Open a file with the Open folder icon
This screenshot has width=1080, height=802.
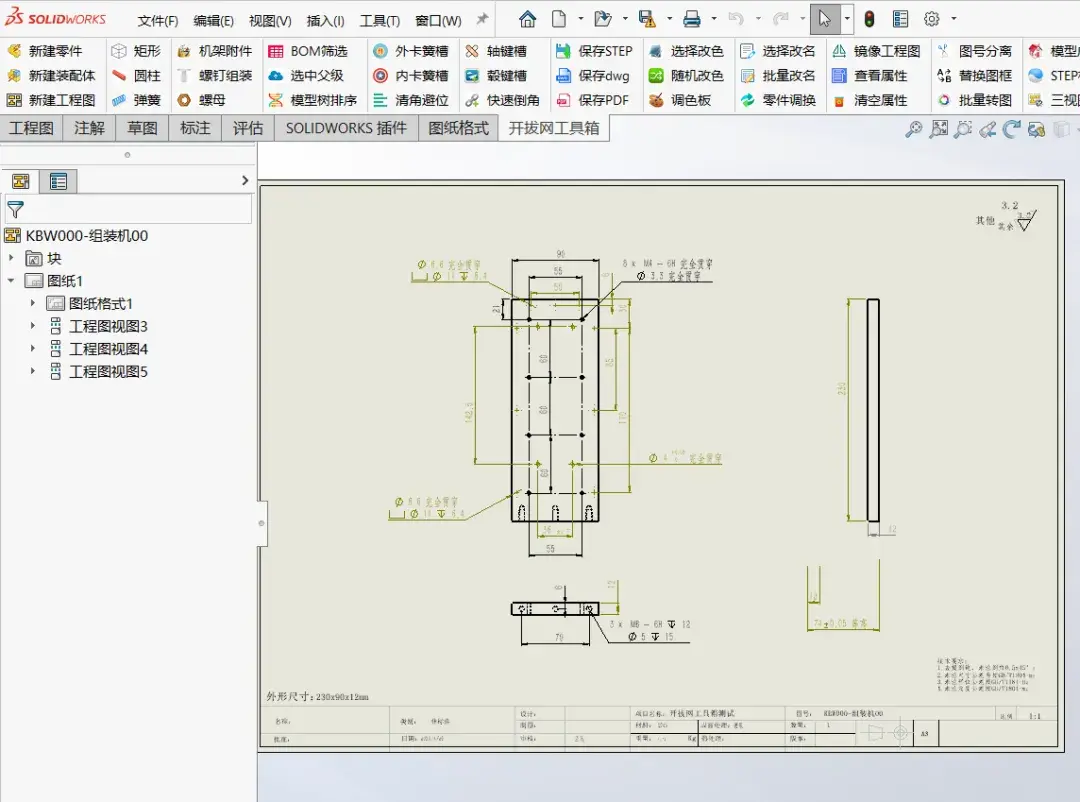coord(603,19)
